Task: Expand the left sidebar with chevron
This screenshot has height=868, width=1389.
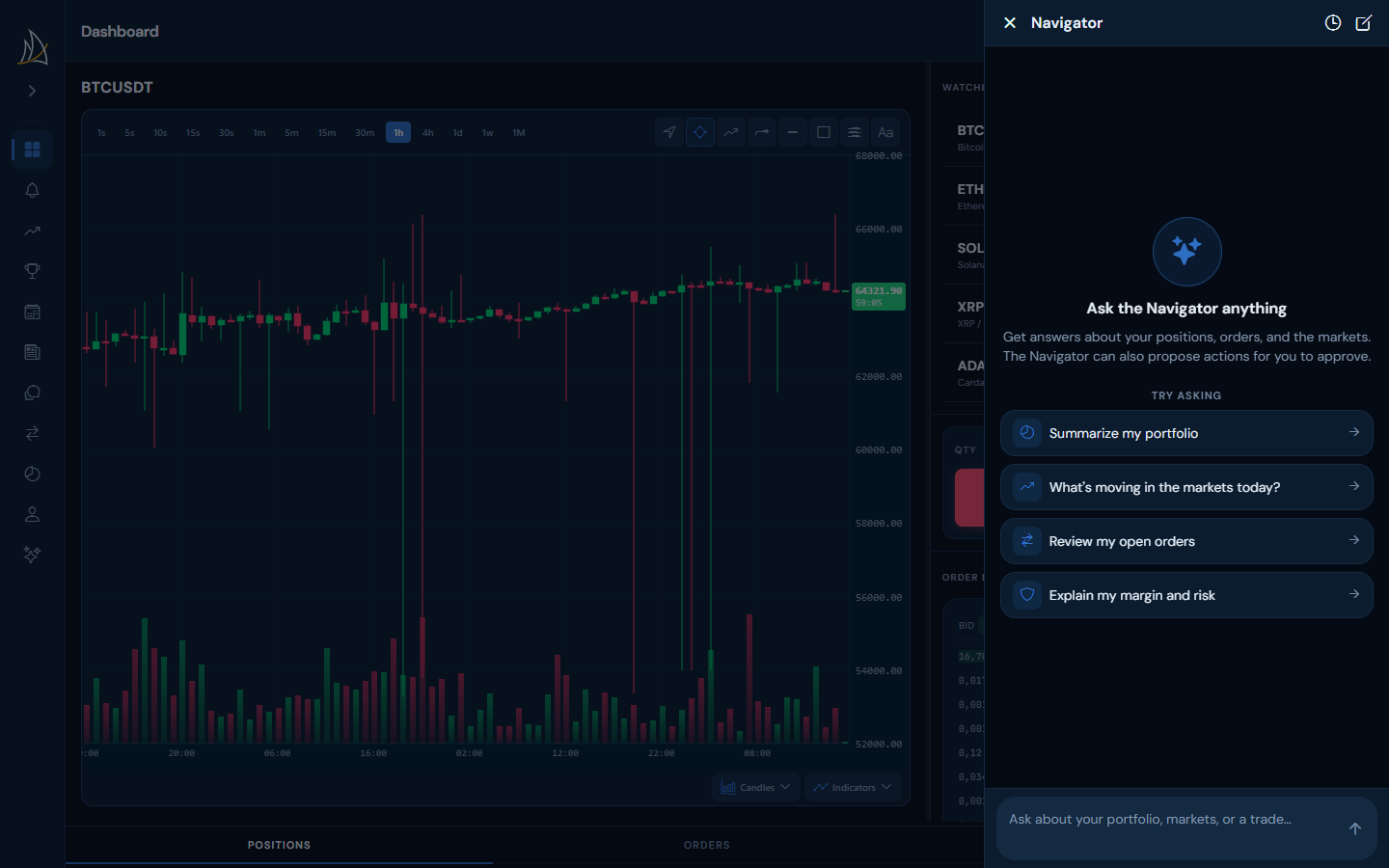Action: pyautogui.click(x=32, y=91)
